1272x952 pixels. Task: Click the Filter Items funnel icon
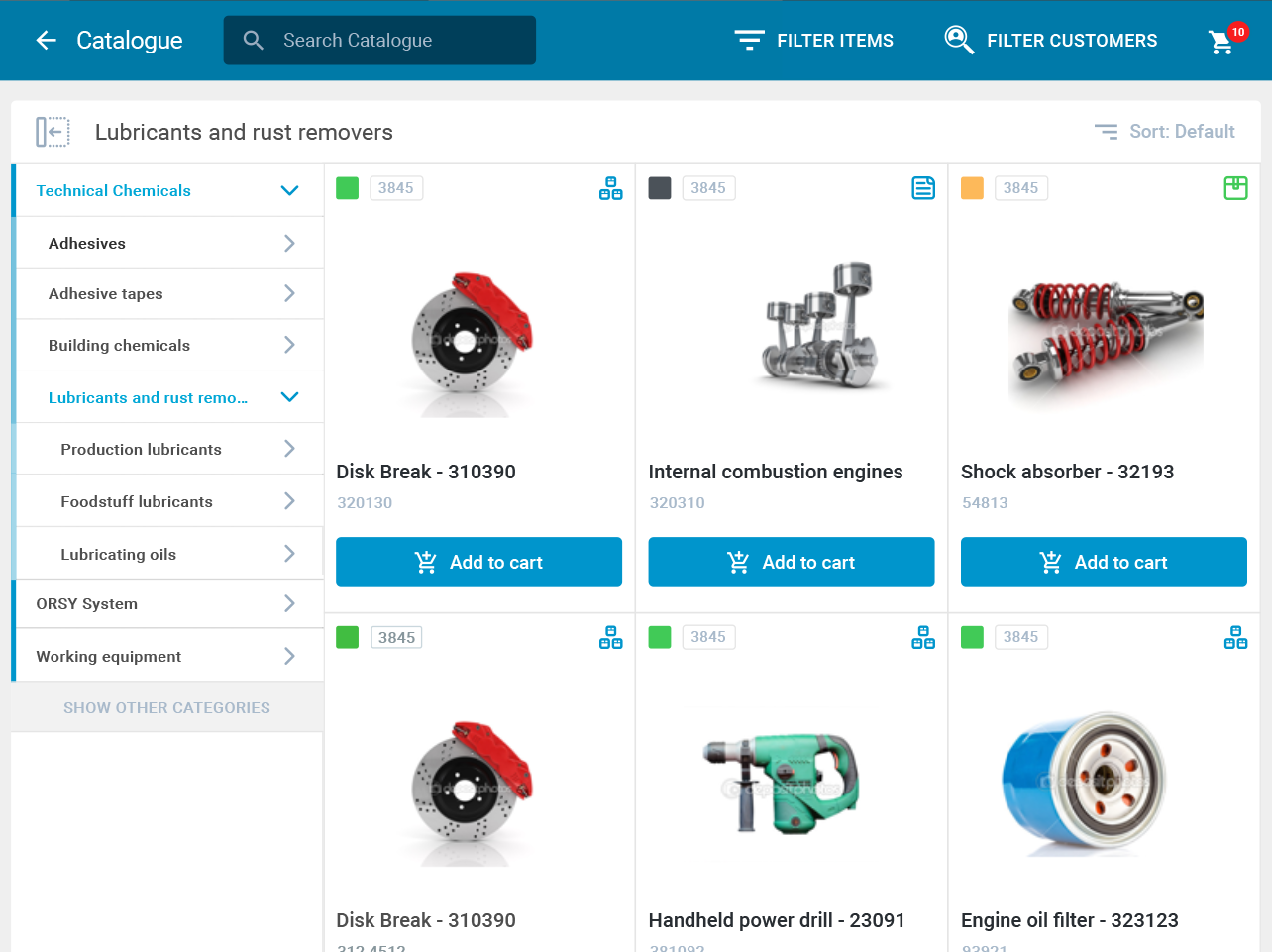(749, 41)
